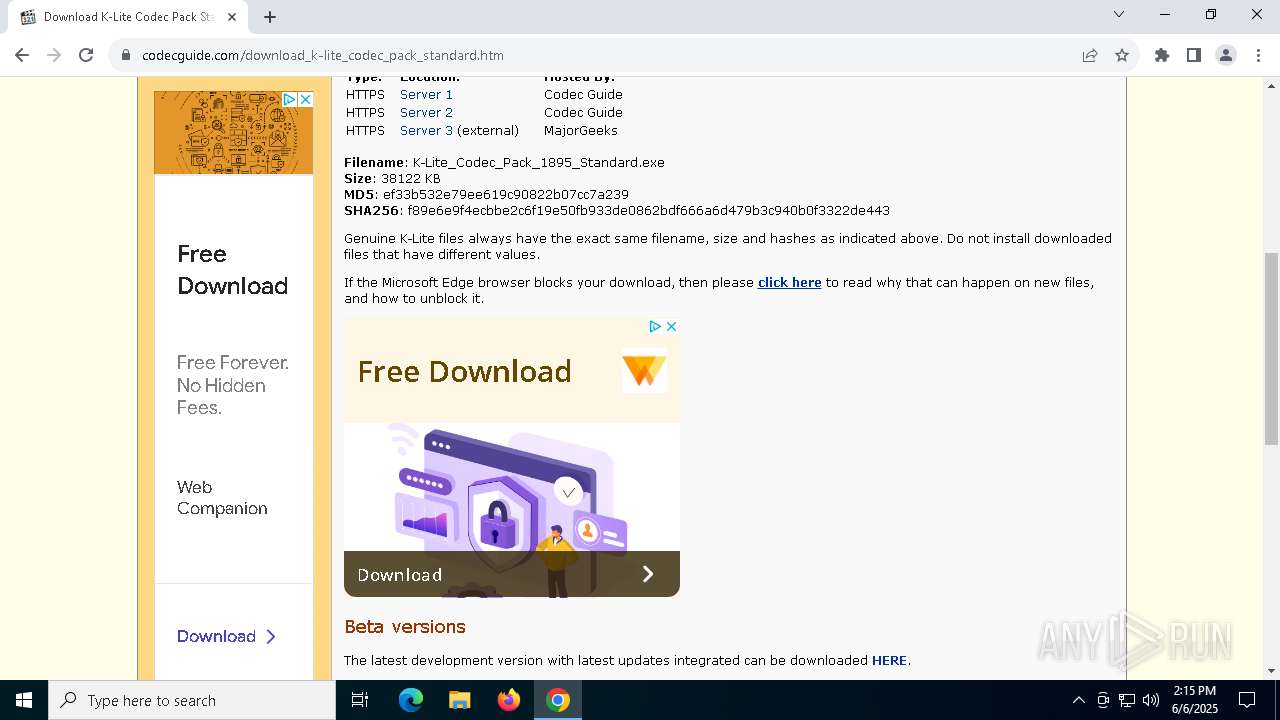Viewport: 1280px width, 720px height.
Task: Share this page from the address bar
Action: [x=1090, y=55]
